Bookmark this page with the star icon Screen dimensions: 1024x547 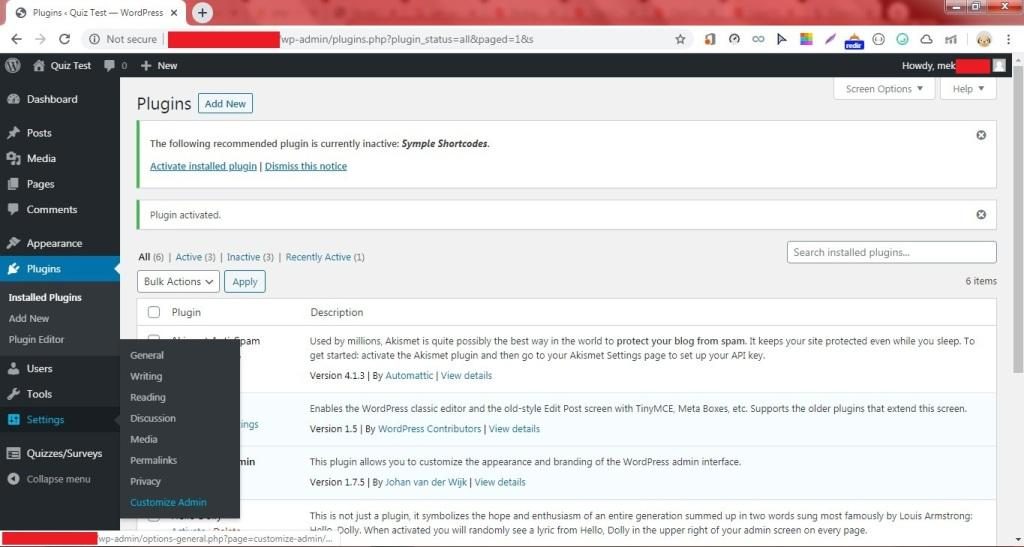pos(680,39)
